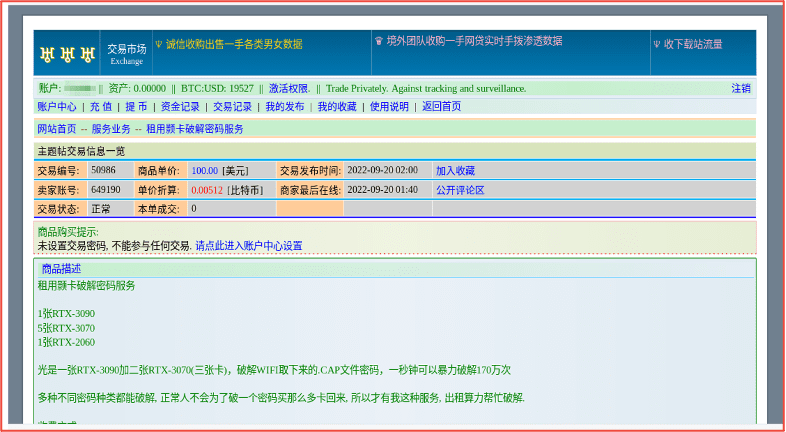
Task: Click 请点此进入账户中心设置 link
Action: [x=249, y=246]
